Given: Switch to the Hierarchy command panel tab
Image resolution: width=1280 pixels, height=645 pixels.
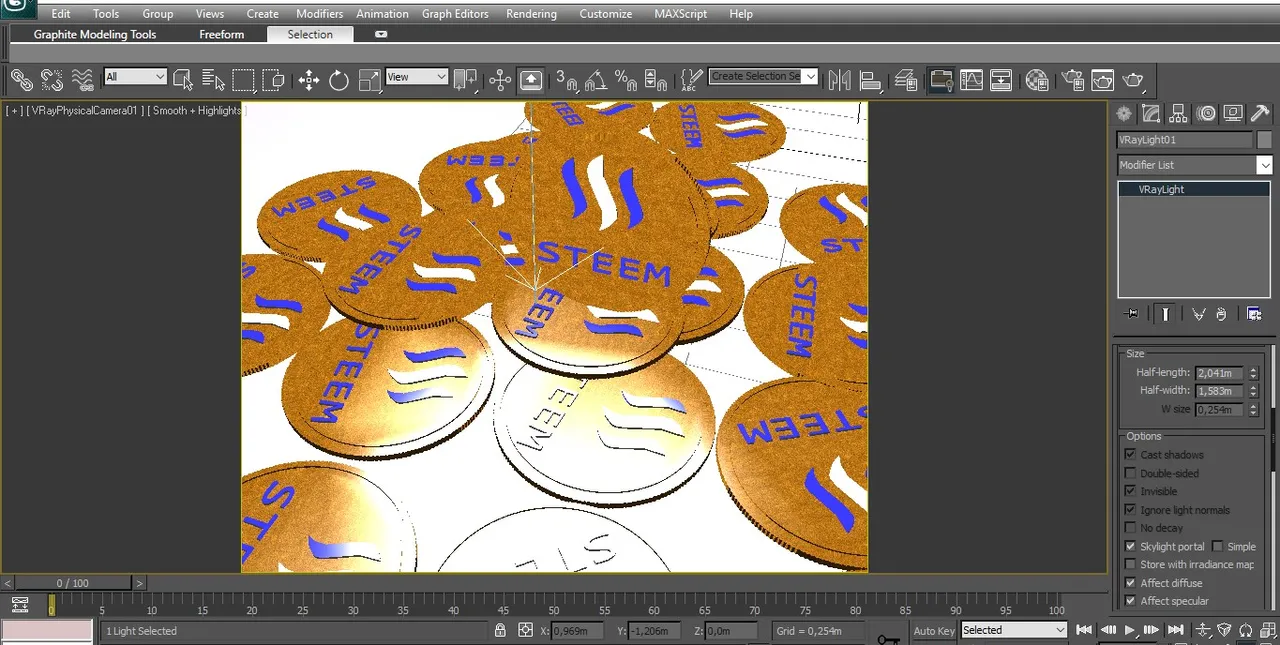Looking at the screenshot, I should (x=1179, y=114).
